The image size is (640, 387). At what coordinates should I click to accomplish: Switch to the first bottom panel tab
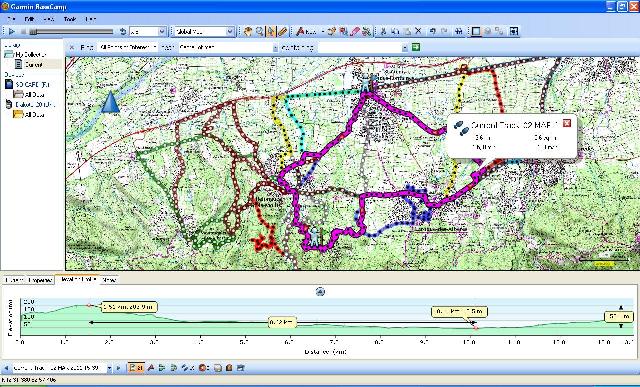click(x=15, y=280)
